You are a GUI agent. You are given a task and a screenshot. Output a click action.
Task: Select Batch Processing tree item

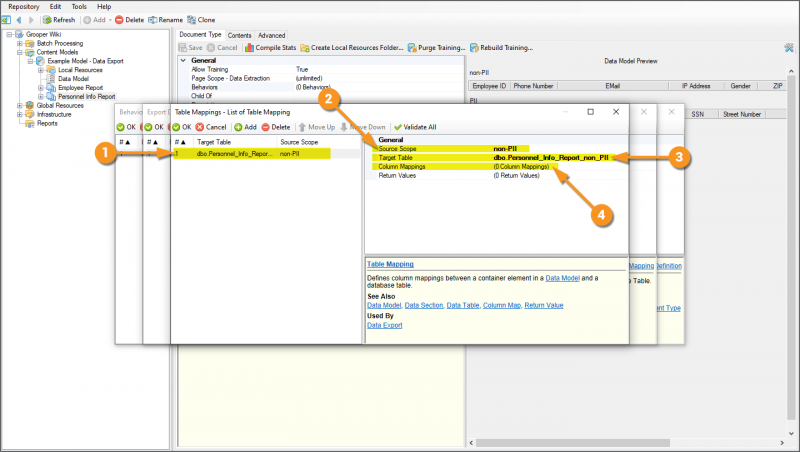tap(60, 43)
